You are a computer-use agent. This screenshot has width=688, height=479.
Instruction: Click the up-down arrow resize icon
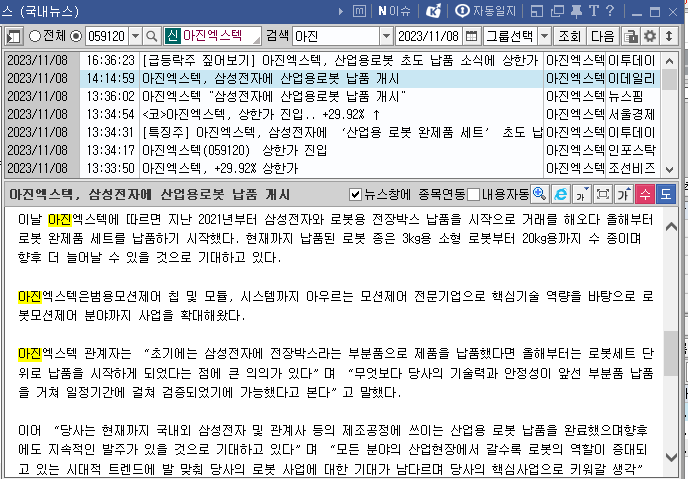669,36
